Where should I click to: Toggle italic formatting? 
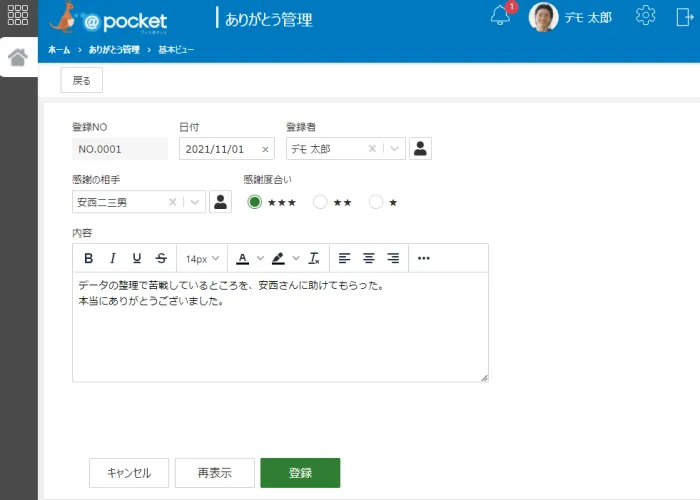click(x=112, y=258)
